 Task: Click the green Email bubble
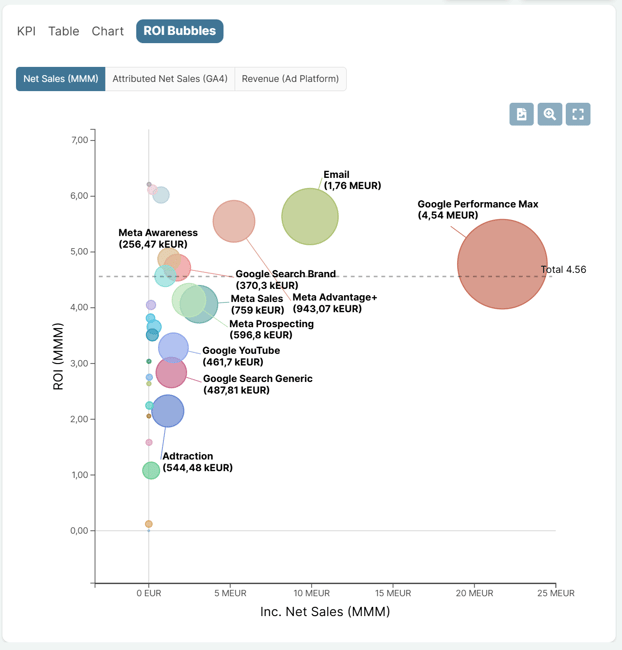(x=310, y=216)
